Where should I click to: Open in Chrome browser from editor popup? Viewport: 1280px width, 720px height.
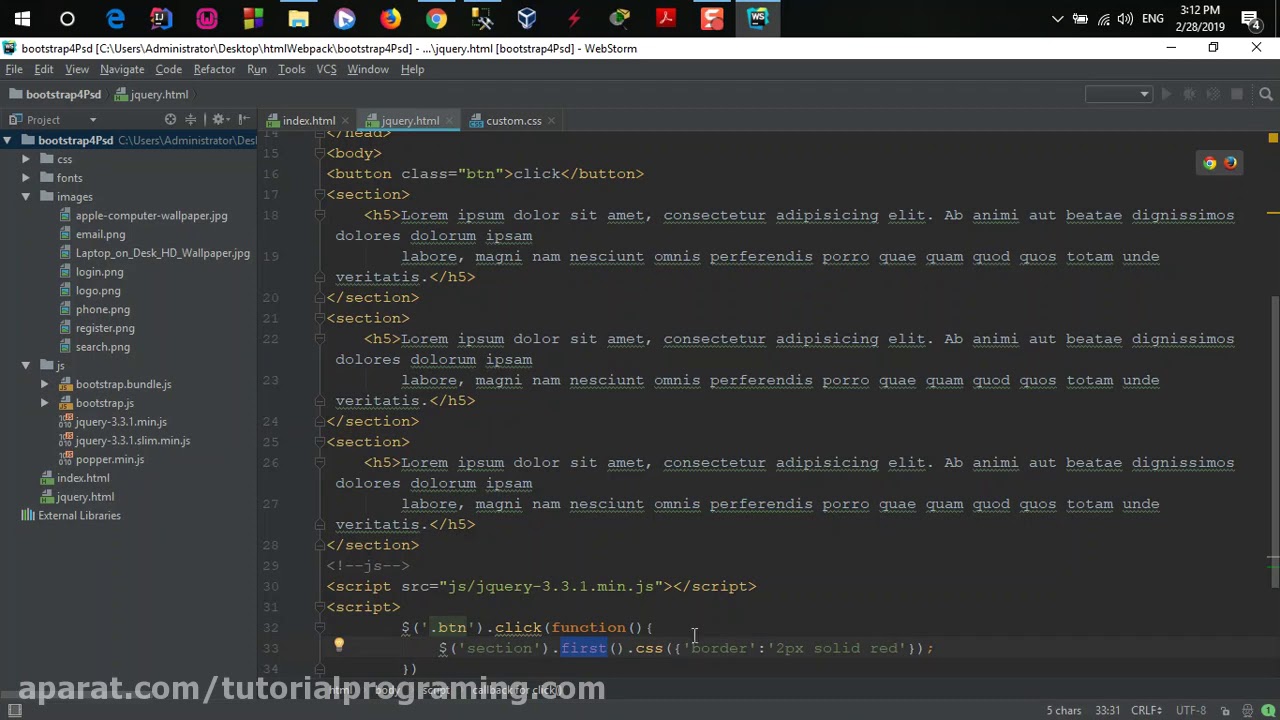click(1210, 163)
